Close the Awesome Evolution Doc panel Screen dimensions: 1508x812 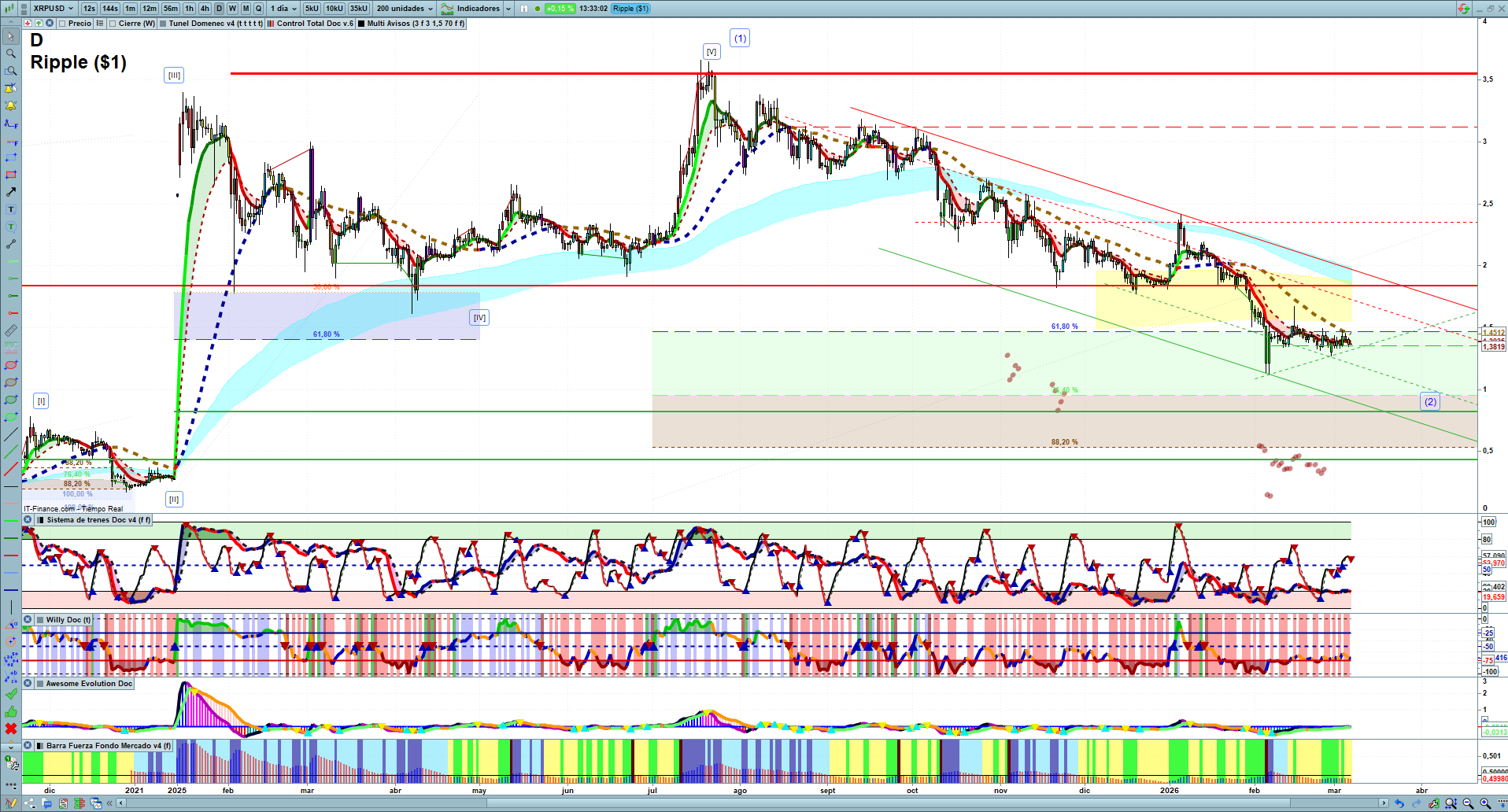pyautogui.click(x=28, y=684)
